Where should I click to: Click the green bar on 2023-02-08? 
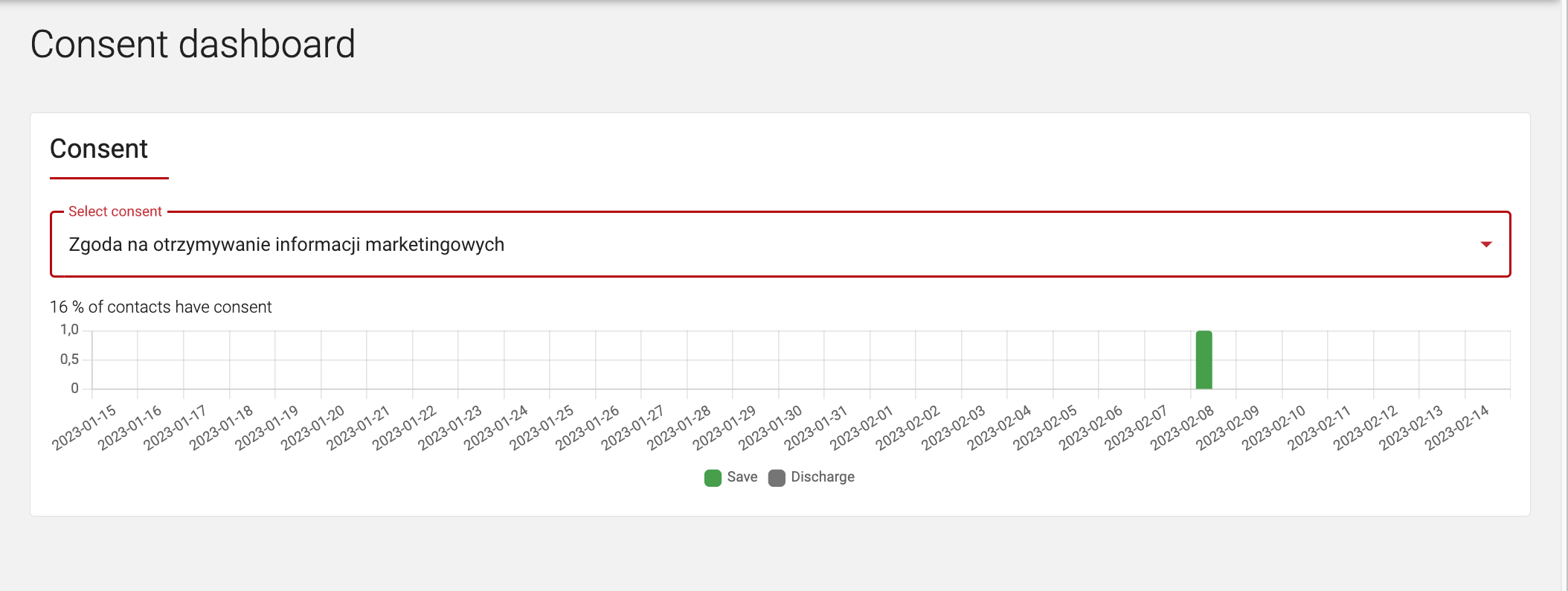click(1204, 361)
